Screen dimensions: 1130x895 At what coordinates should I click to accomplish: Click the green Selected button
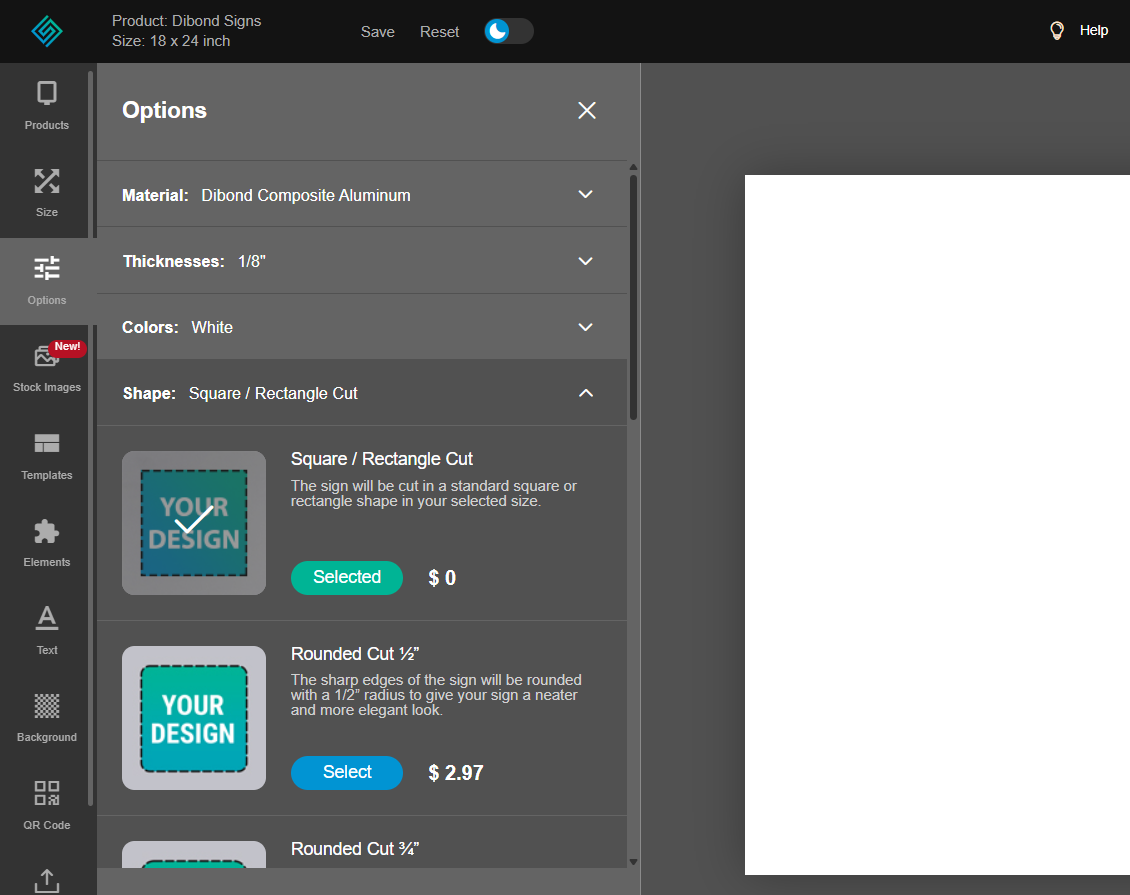pos(346,577)
